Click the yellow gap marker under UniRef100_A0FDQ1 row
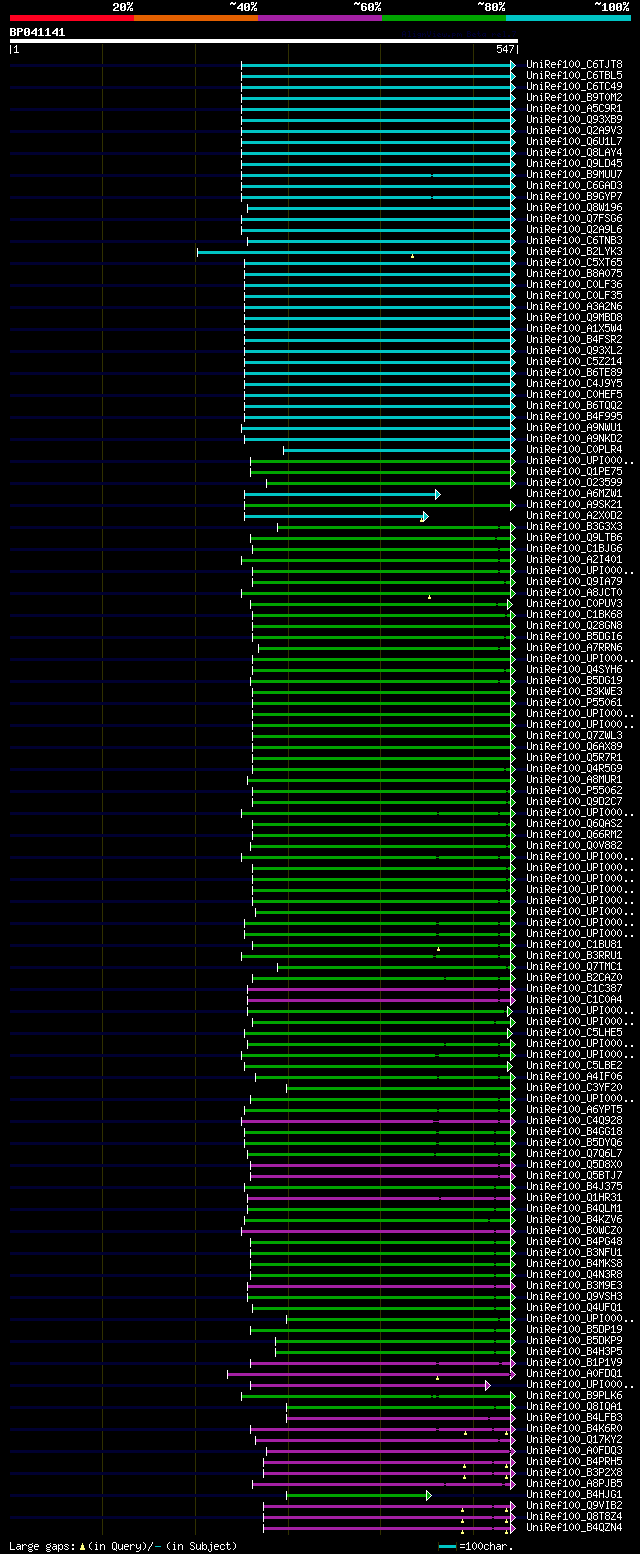Screen dimensions: 640x1554 click(x=437, y=1379)
